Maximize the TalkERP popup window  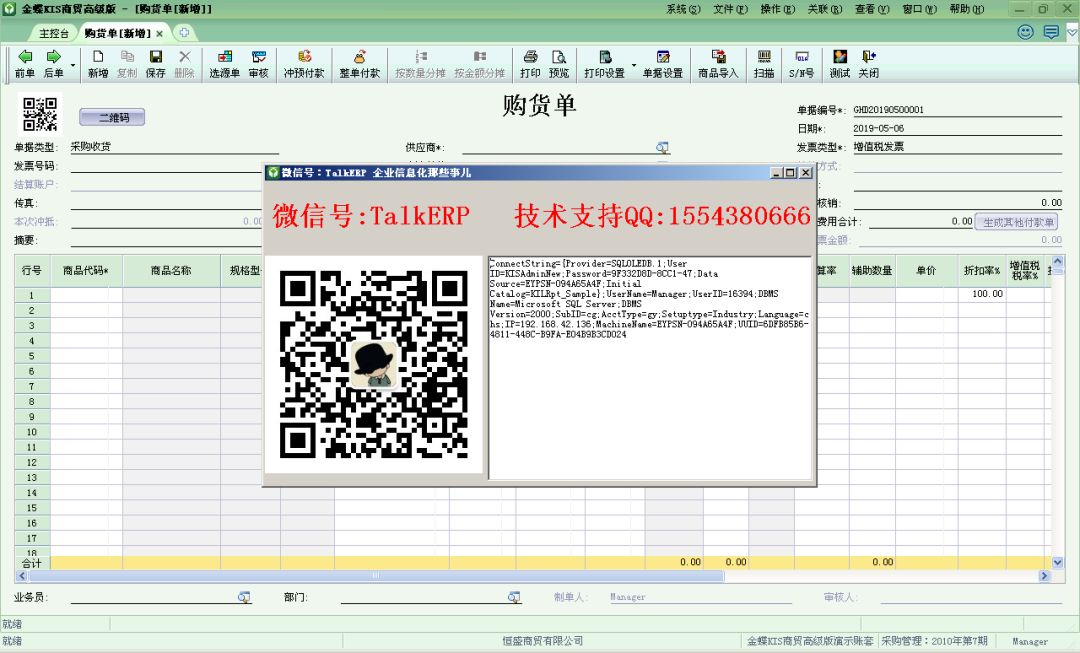(790, 173)
